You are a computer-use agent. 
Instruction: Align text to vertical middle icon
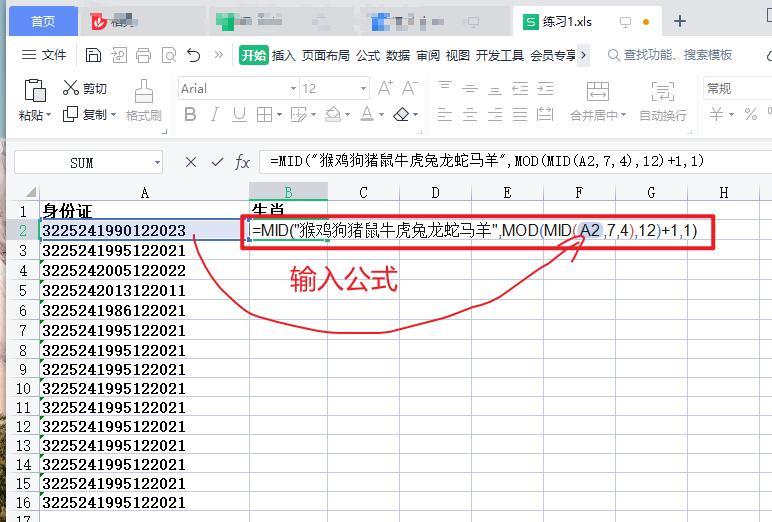click(470, 89)
